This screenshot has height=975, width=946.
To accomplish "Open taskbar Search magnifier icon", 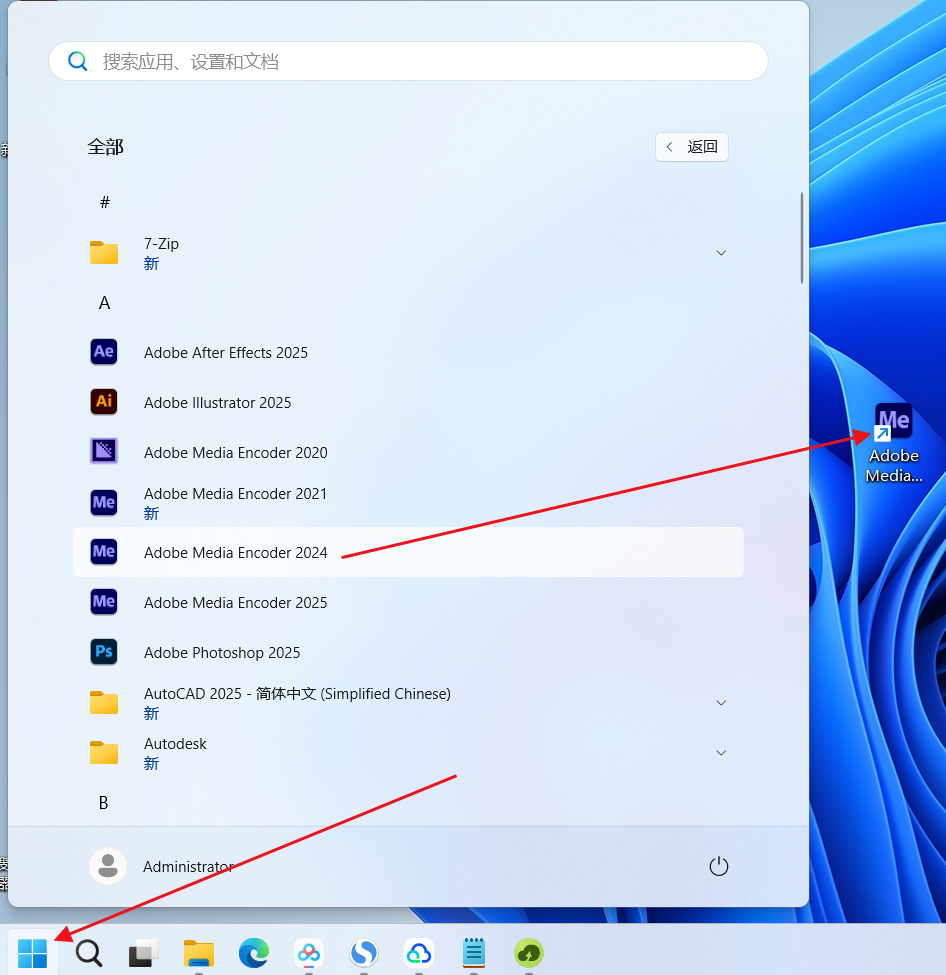I will [x=88, y=953].
